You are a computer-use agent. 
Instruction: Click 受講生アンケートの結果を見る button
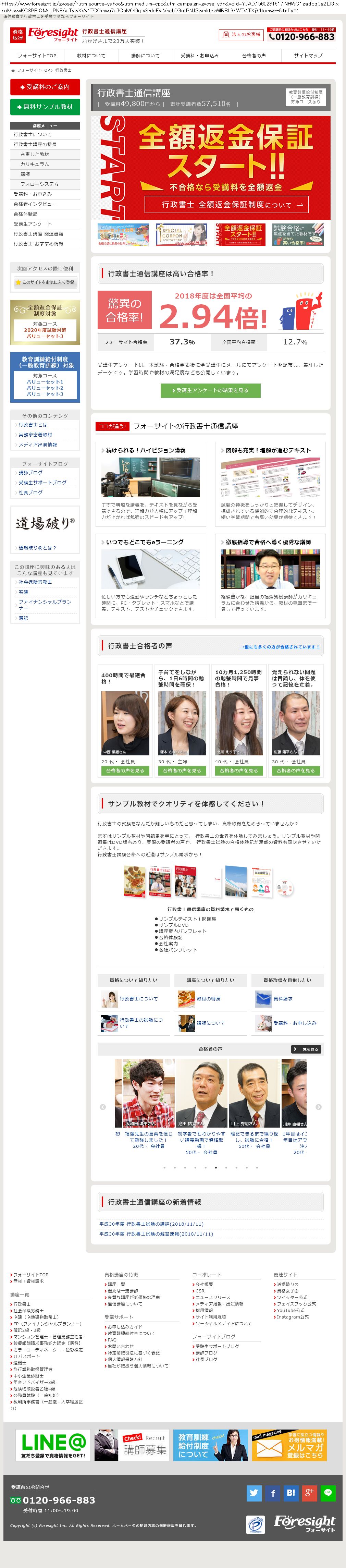(x=210, y=390)
